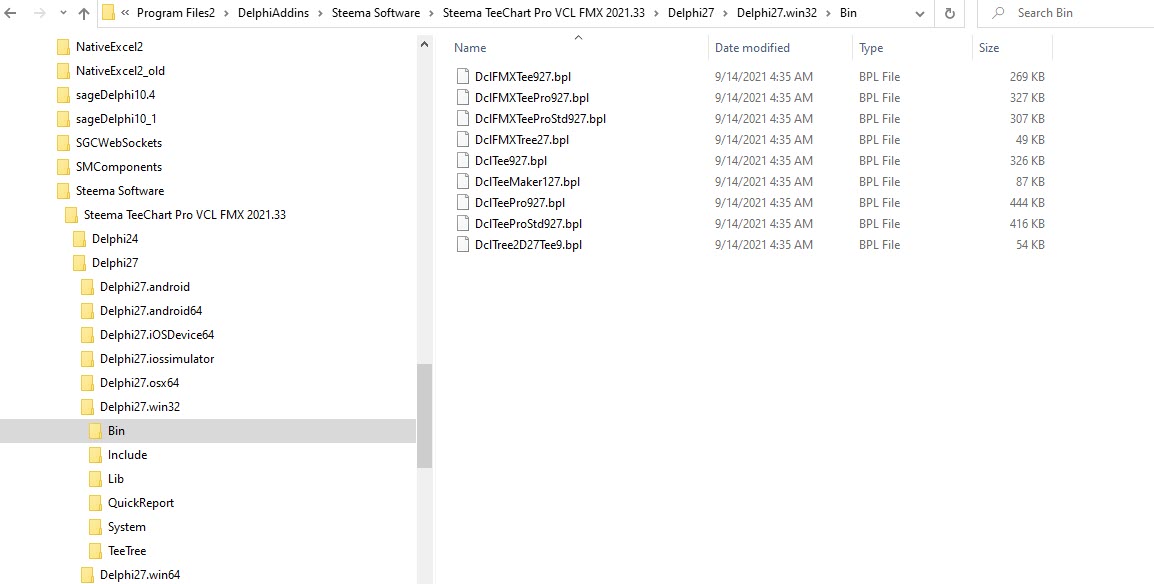
Task: Navigate to Steema TeeChart Pro breadcrumb segment
Action: [544, 13]
